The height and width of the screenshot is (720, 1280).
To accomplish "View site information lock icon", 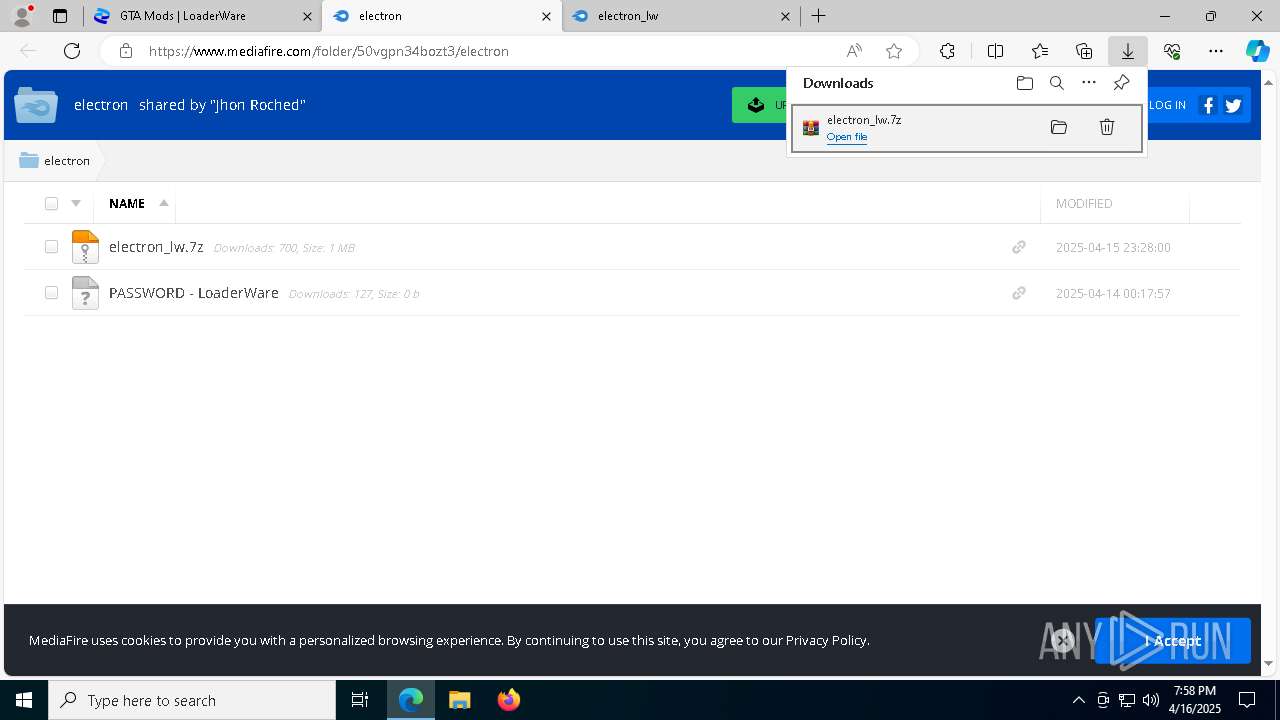I will [125, 51].
